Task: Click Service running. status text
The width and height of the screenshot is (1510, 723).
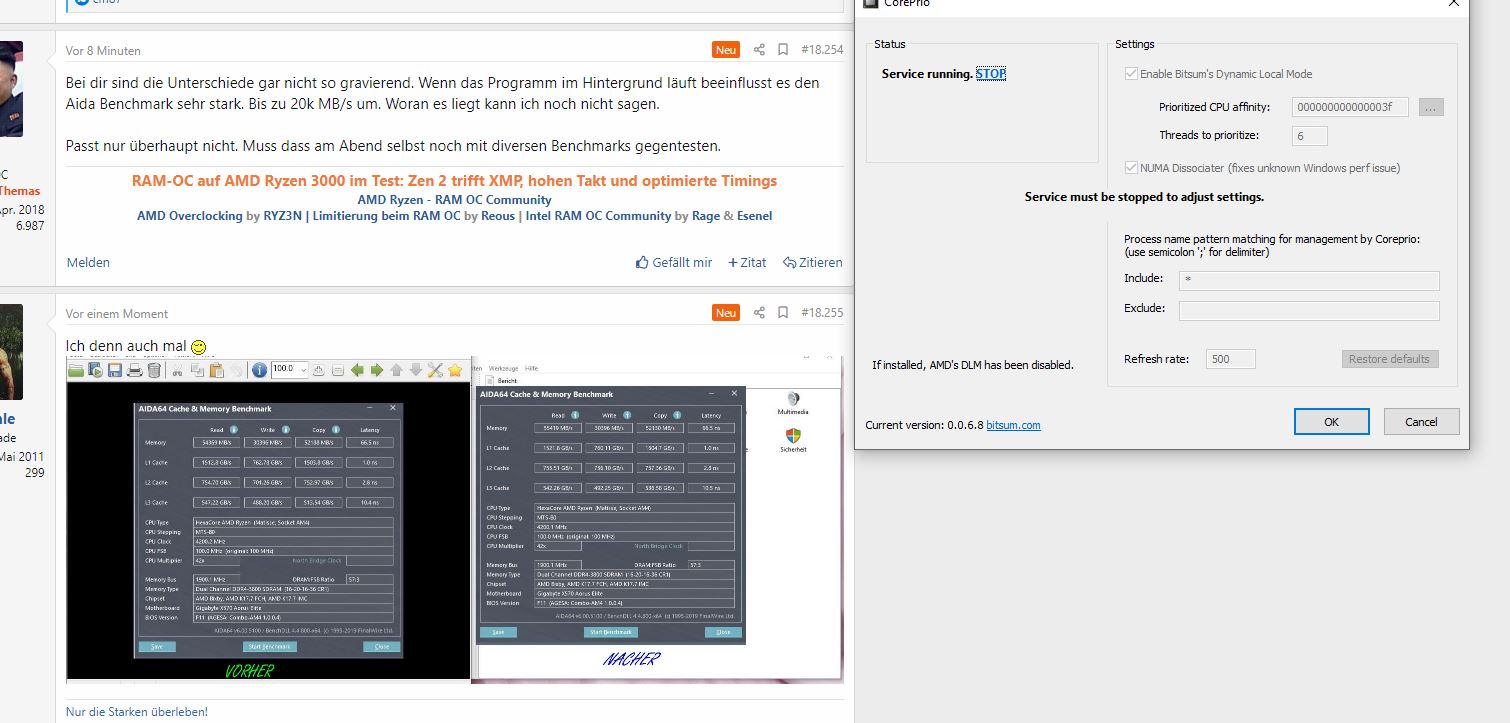Action: (927, 74)
